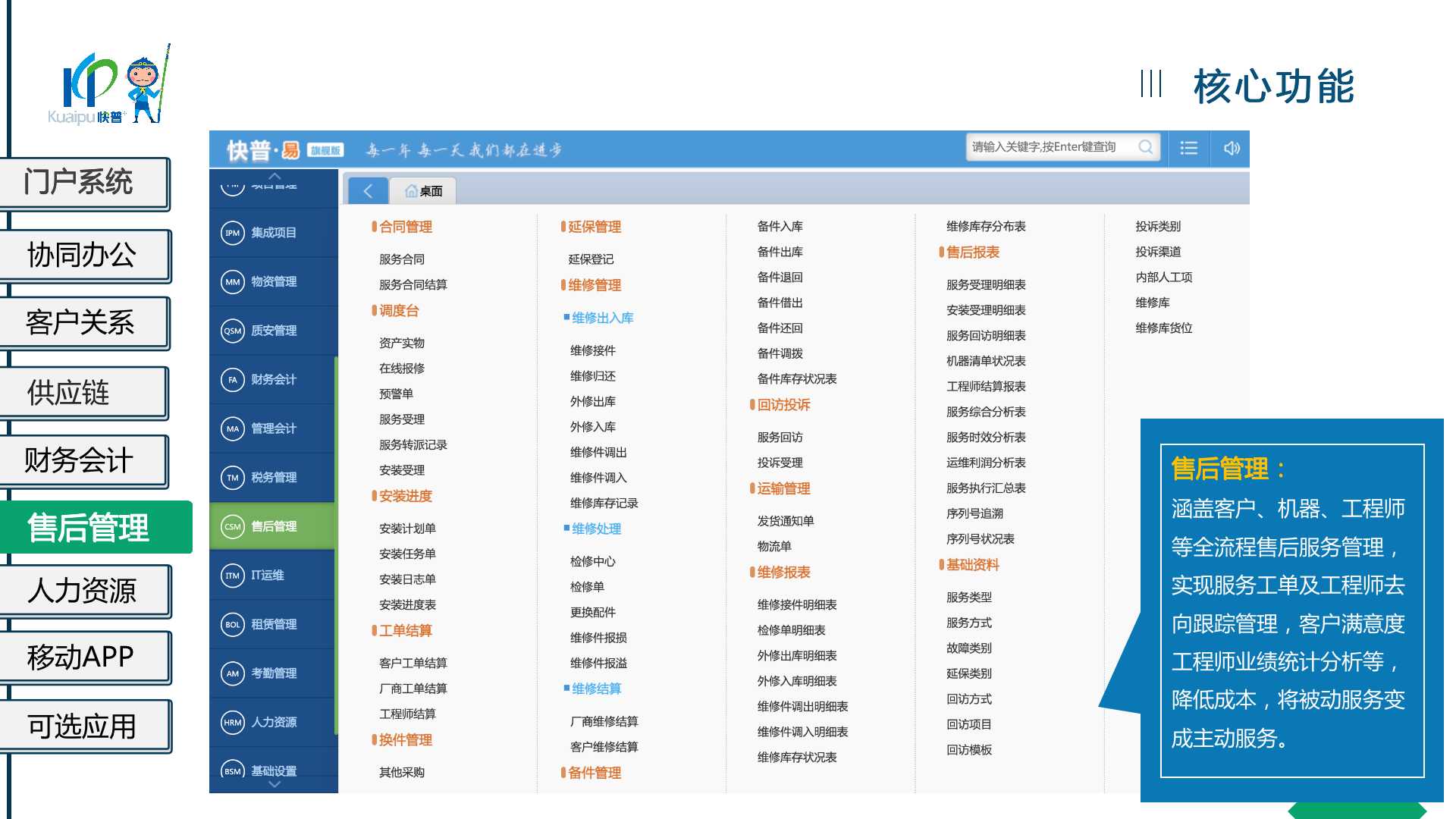The image size is (1456, 819).
Task: Open the 服务回访 link
Action: (780, 438)
